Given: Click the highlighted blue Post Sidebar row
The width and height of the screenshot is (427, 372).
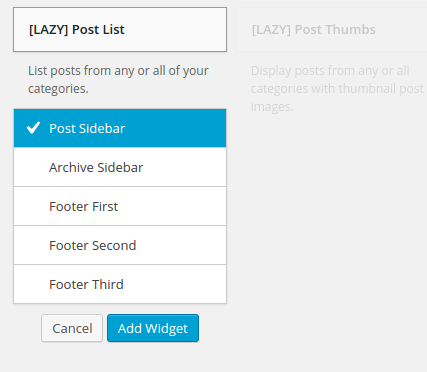Looking at the screenshot, I should [x=120, y=128].
